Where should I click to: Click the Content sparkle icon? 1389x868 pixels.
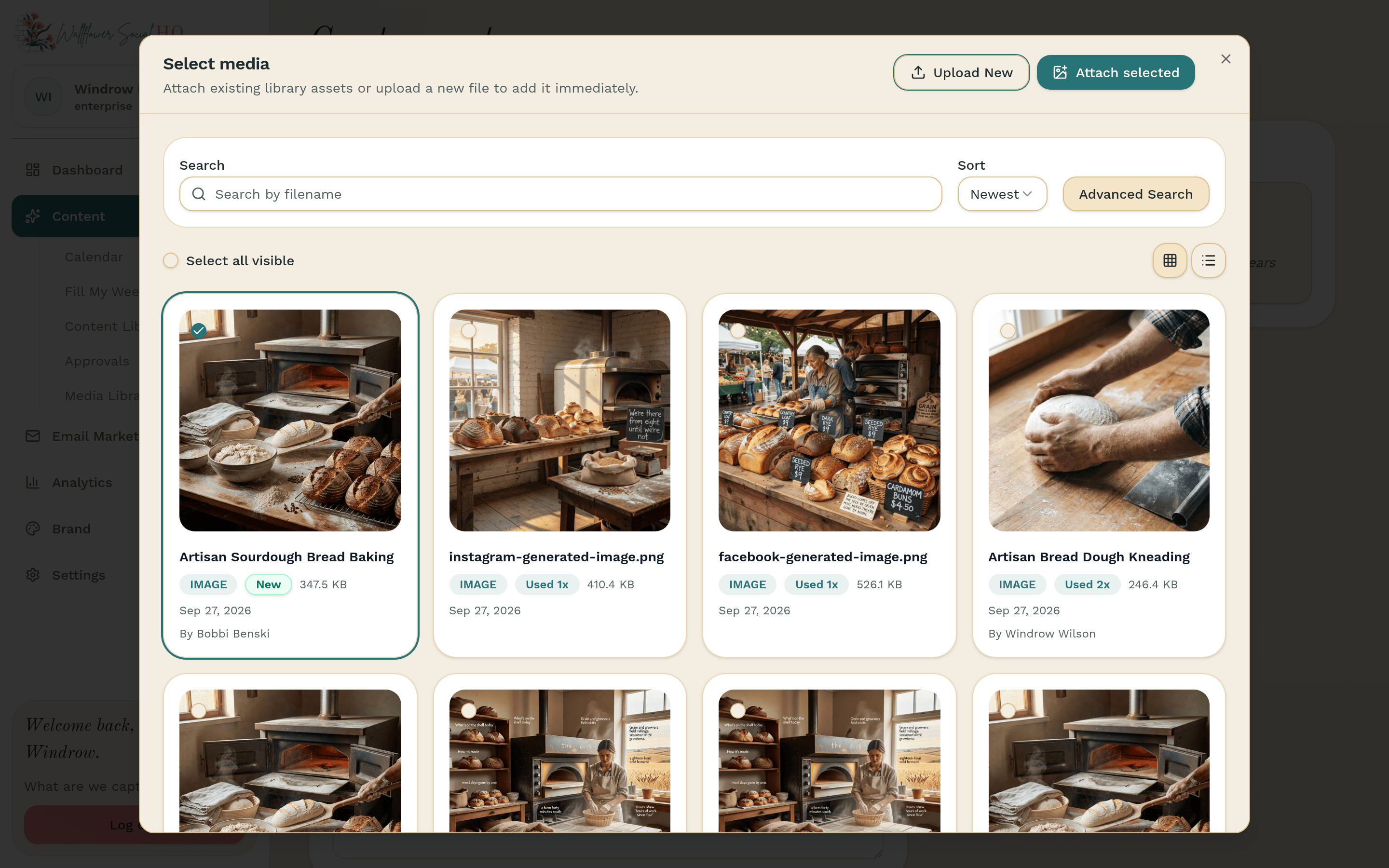[x=33, y=217]
